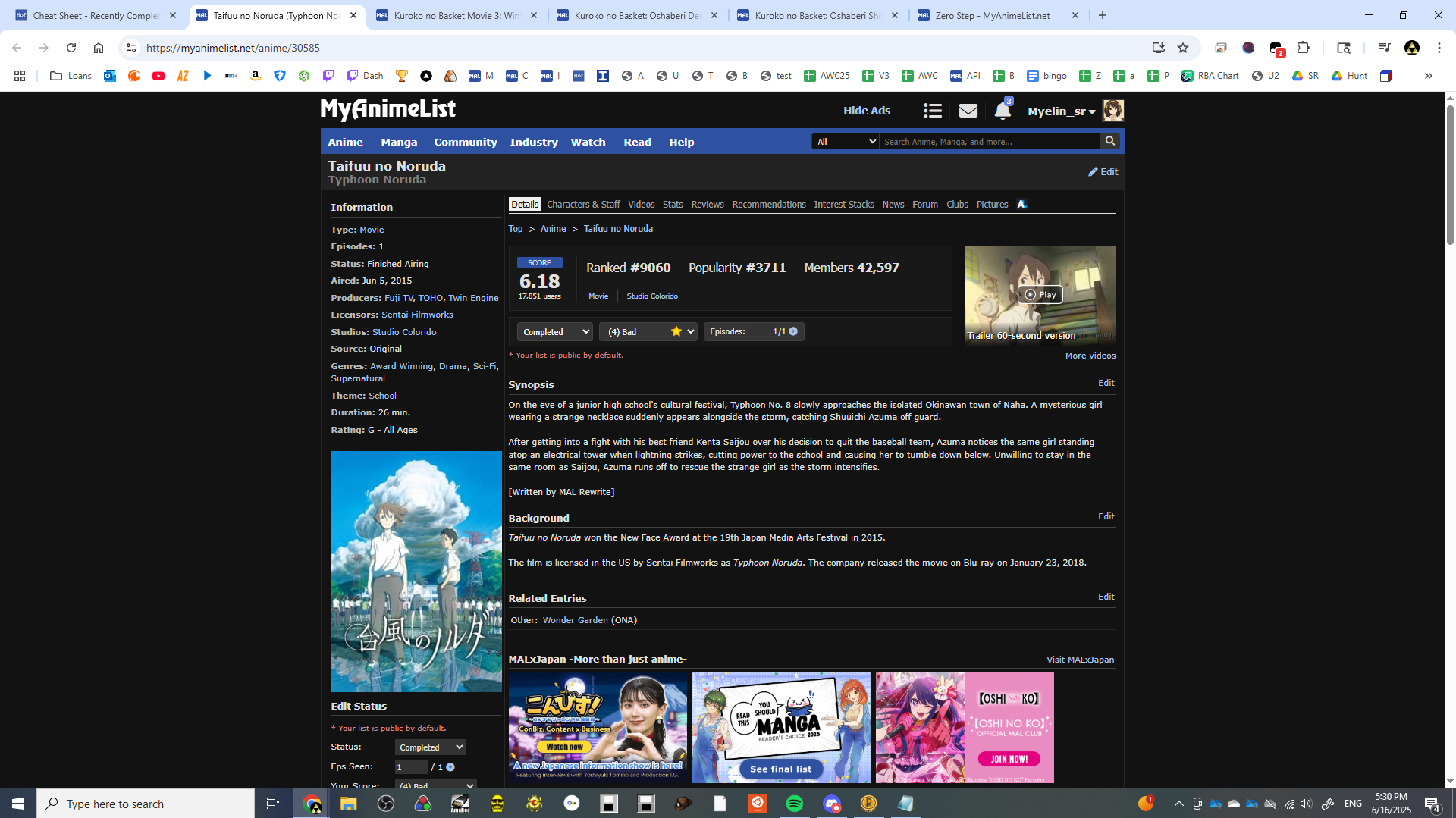
Task: Open Task View on the taskbar
Action: 273,804
